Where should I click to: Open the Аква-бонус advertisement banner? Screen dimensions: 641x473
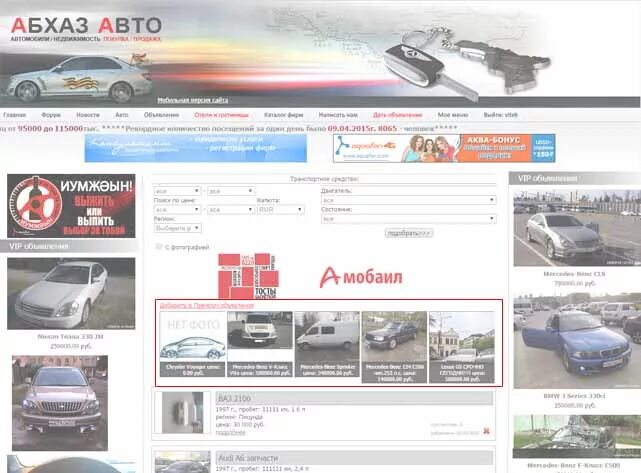click(444, 148)
